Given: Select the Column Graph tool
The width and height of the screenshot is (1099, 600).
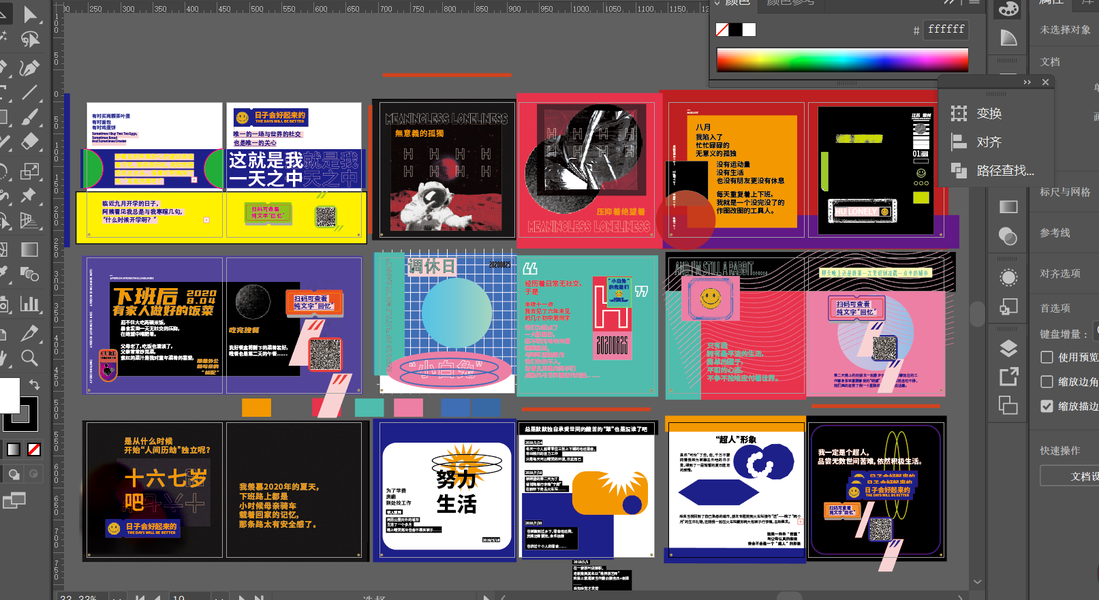Looking at the screenshot, I should click(30, 304).
